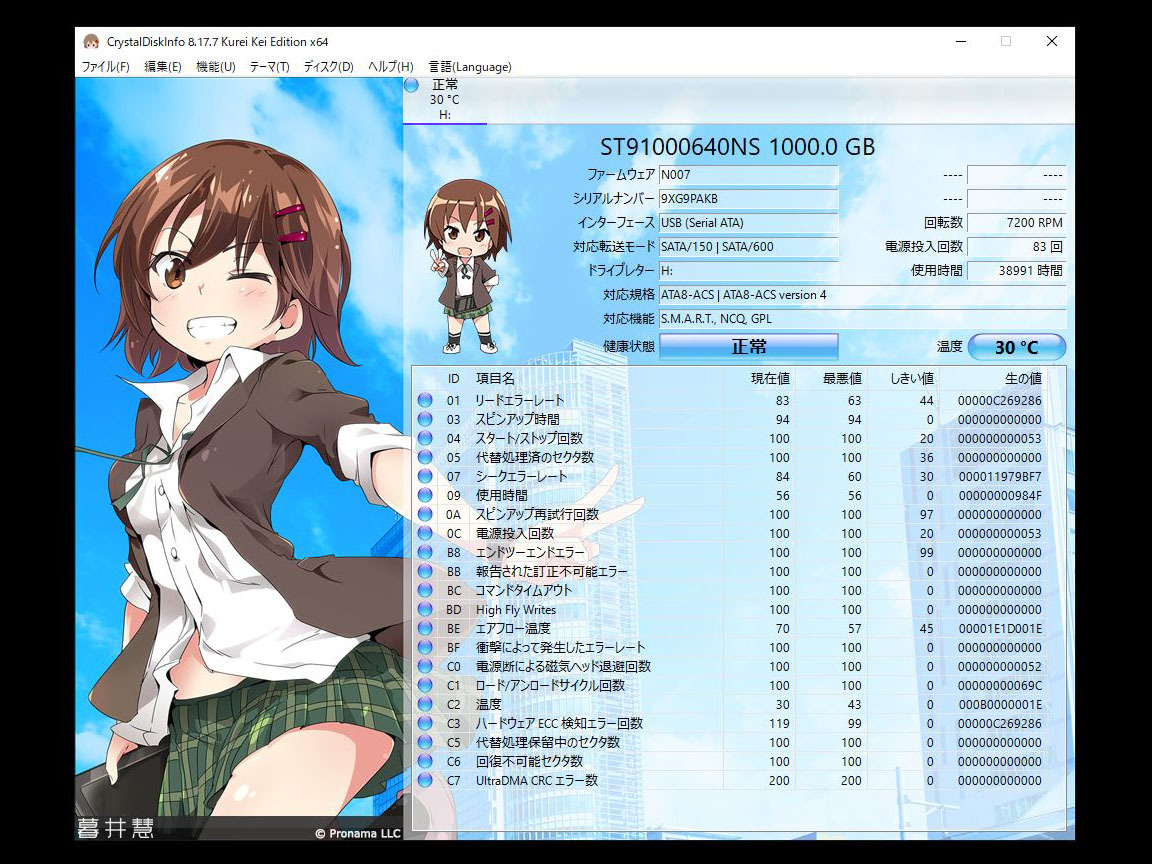The height and width of the screenshot is (864, 1152).
Task: Click status circle for ID BC row
Action: [425, 590]
